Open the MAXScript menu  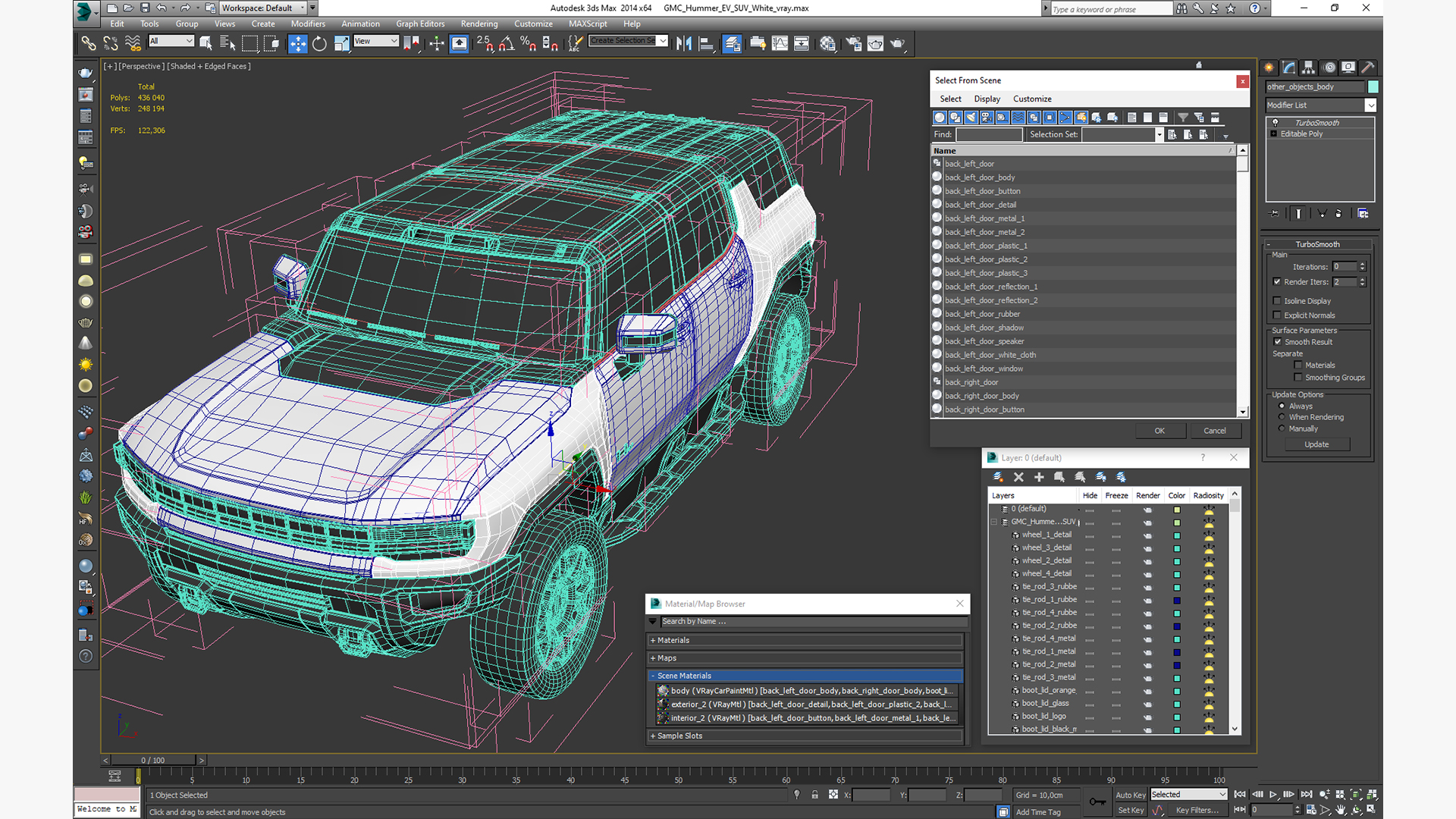[588, 24]
